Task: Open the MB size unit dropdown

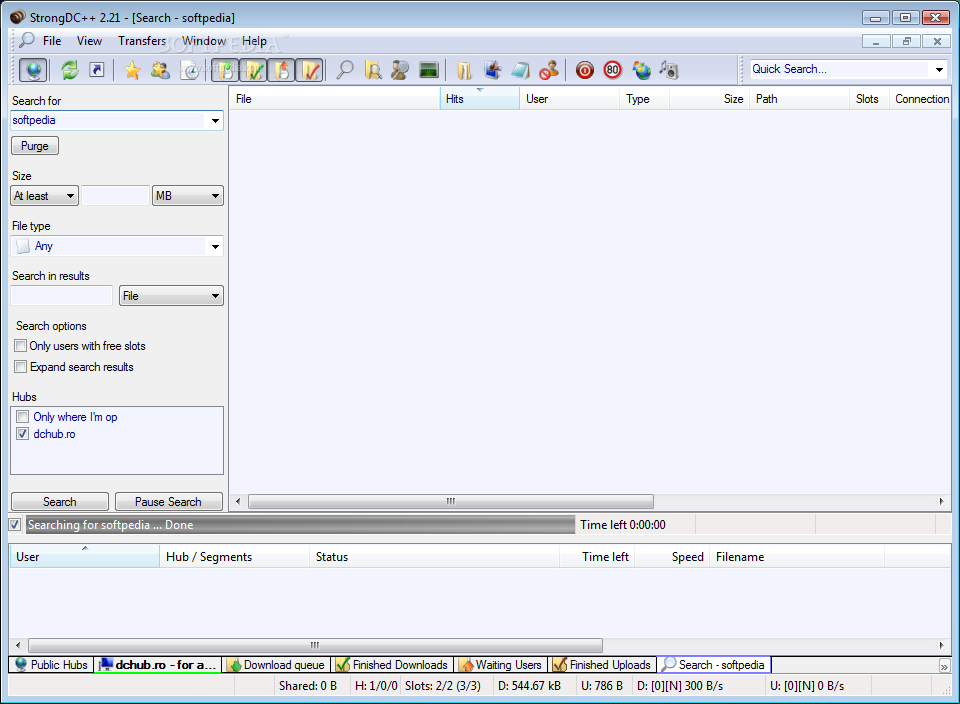Action: (187, 196)
